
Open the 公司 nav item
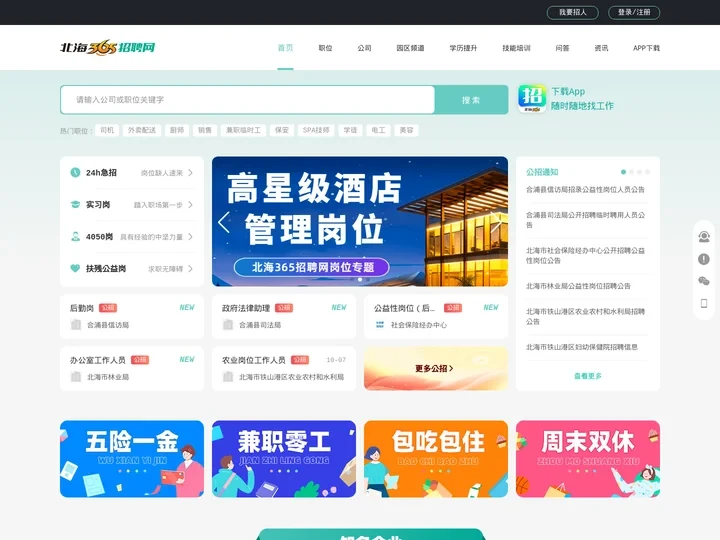[x=364, y=48]
